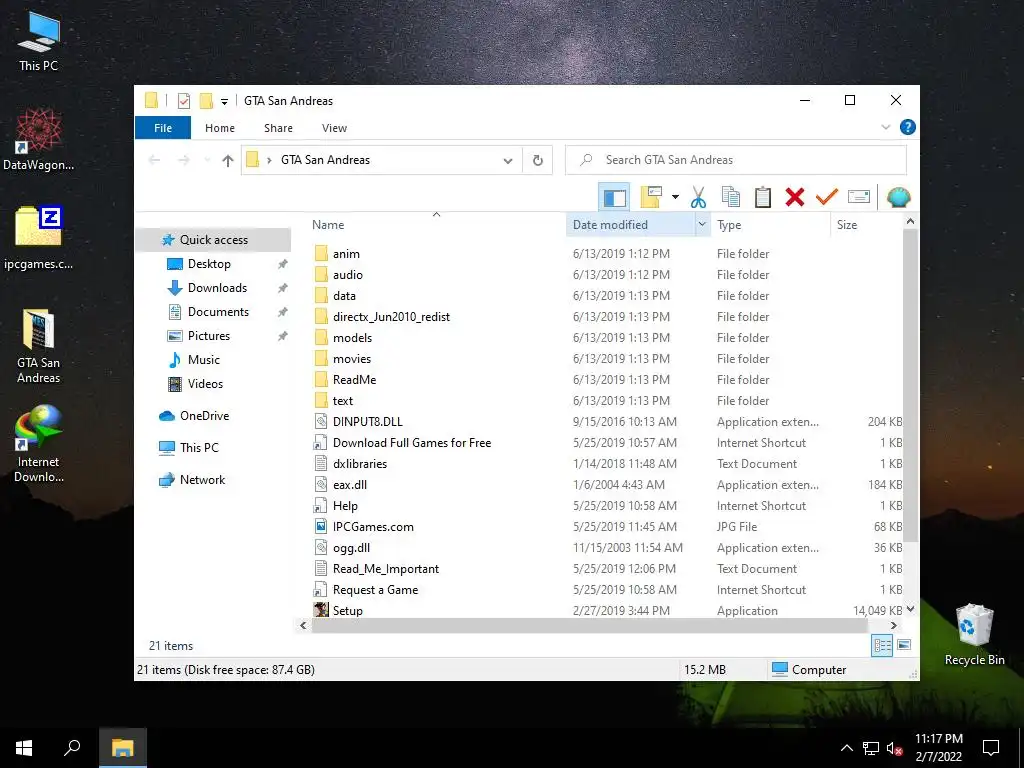Select the Request a Game shortcut

point(375,590)
